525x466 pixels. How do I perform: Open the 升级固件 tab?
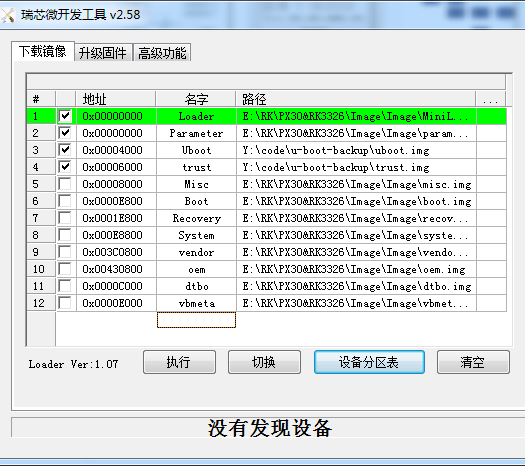coord(103,53)
